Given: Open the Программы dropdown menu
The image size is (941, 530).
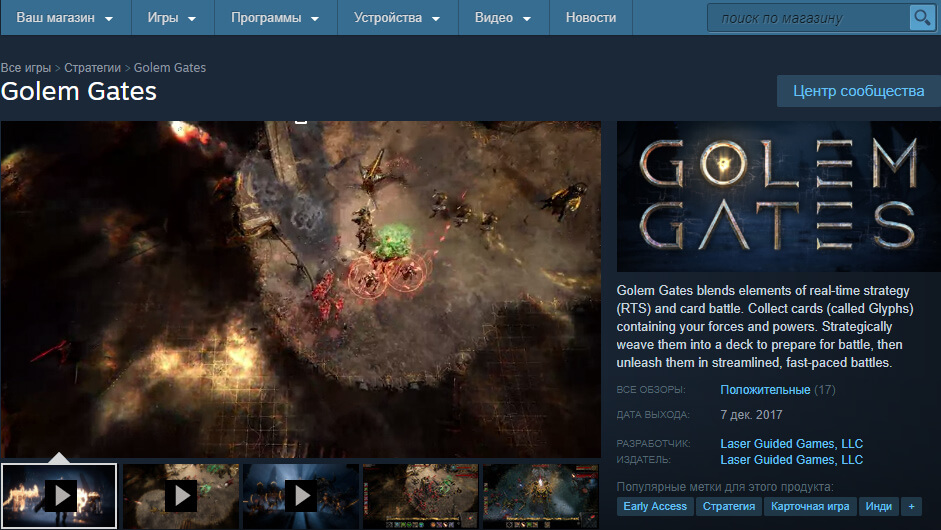Looking at the screenshot, I should [275, 18].
